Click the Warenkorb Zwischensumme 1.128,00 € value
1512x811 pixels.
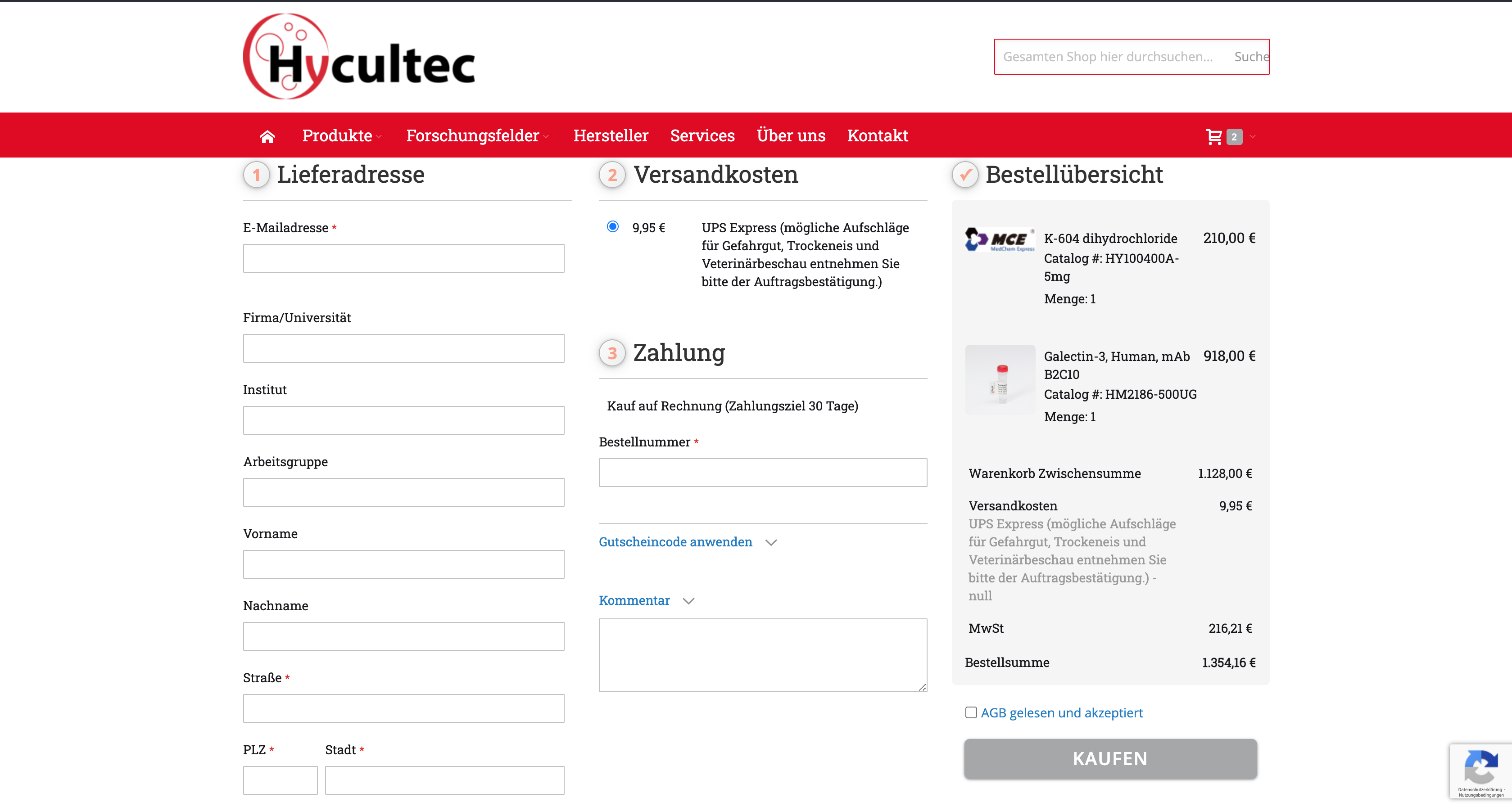[1225, 473]
